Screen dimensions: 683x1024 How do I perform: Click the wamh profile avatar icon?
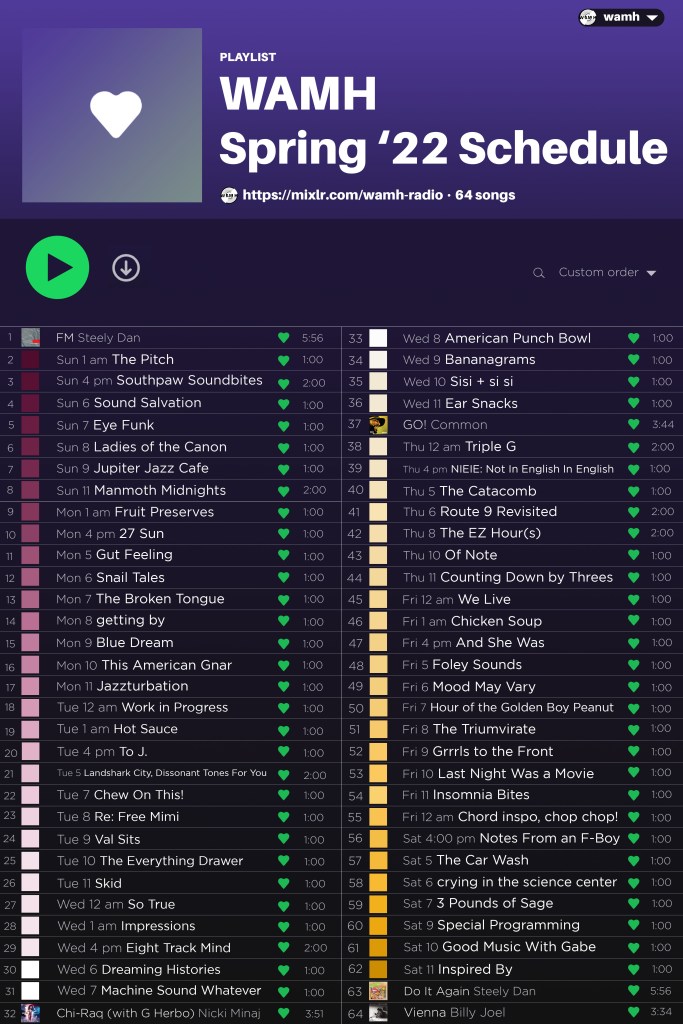click(588, 17)
